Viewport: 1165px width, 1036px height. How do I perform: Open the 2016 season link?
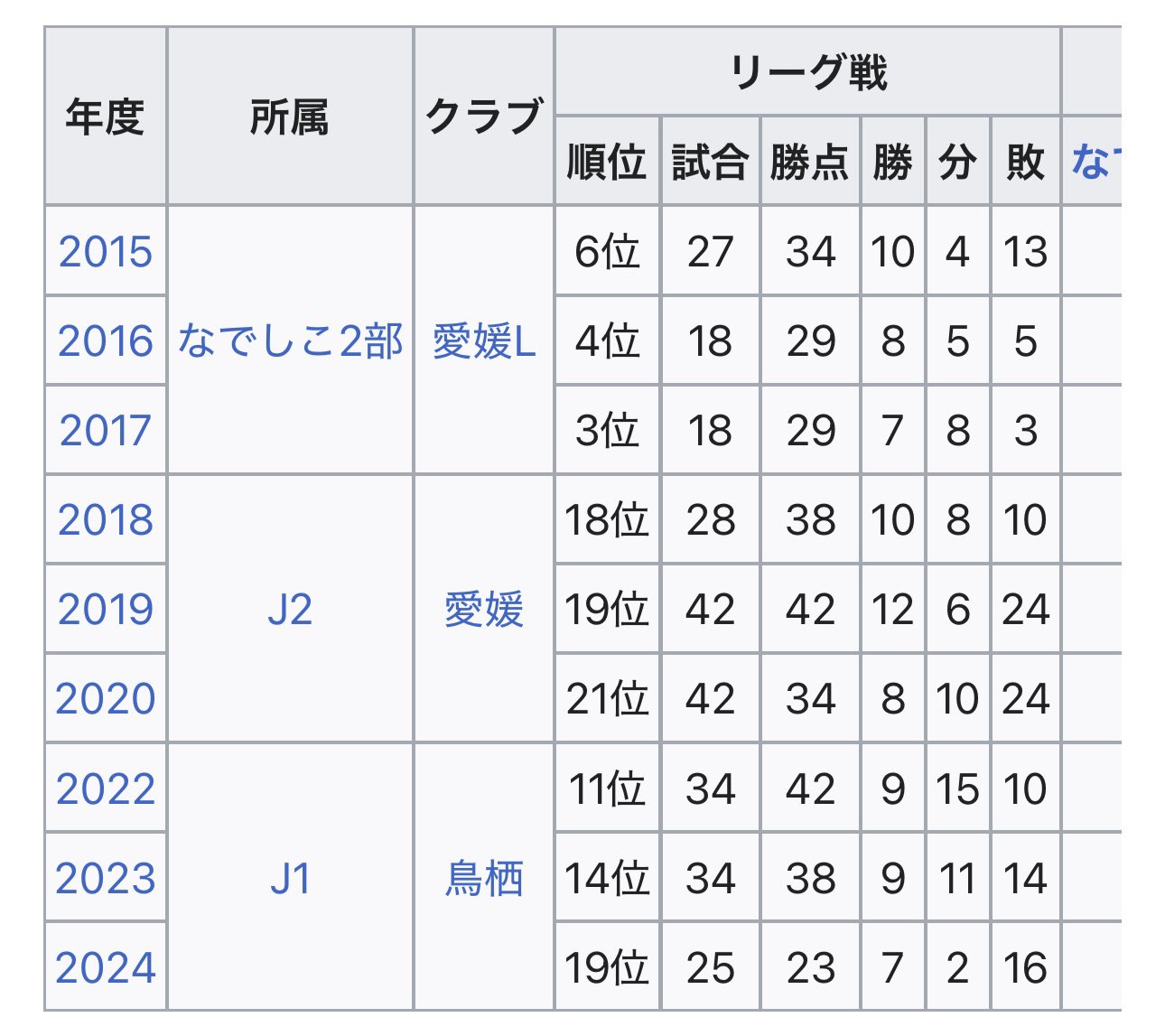(106, 341)
